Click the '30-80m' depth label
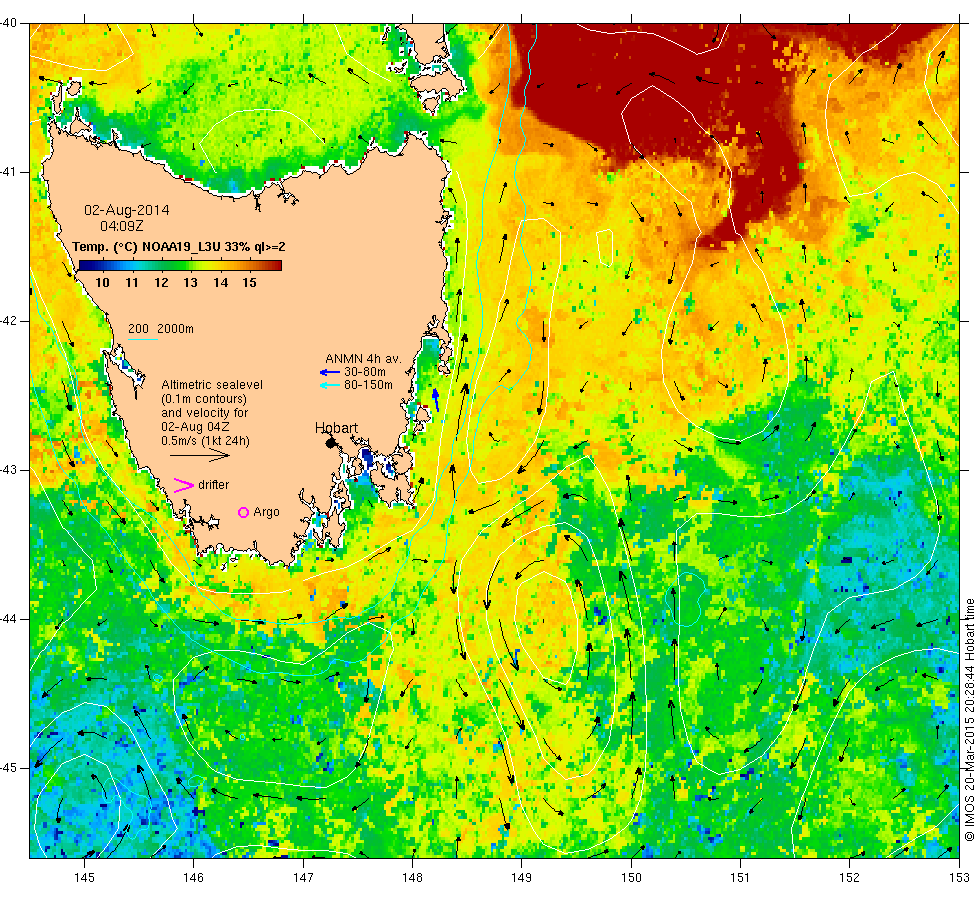This screenshot has height=900, width=980. point(364,372)
